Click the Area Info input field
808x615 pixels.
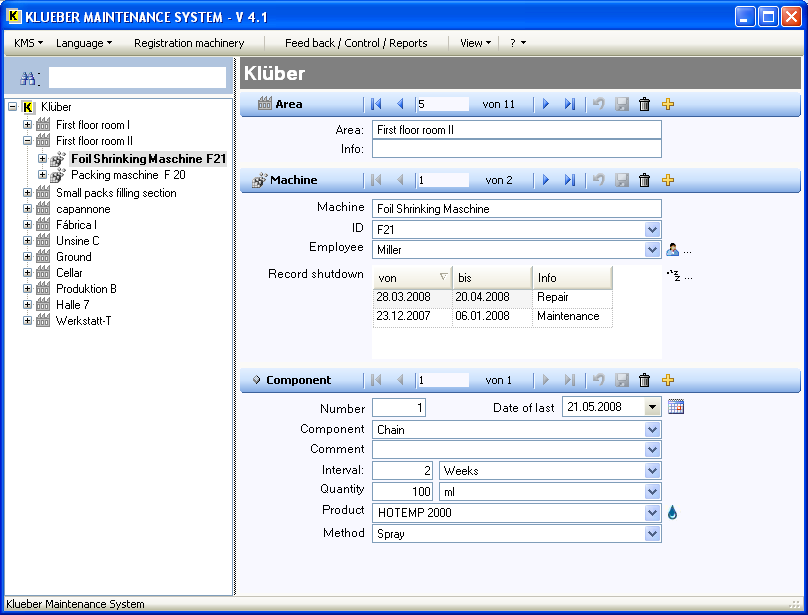click(x=516, y=149)
